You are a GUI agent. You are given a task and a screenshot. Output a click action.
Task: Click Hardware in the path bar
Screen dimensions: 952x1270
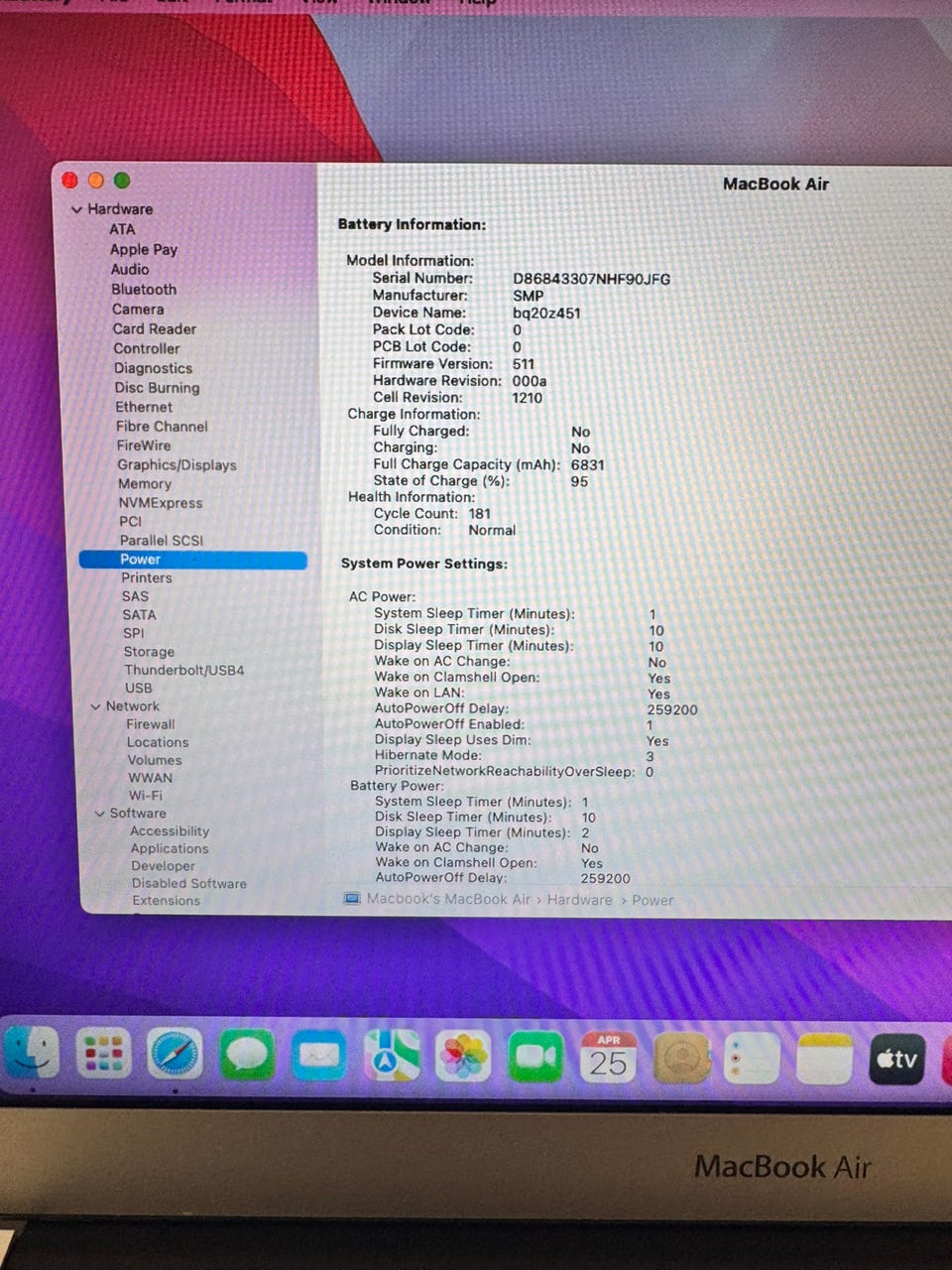coord(580,900)
